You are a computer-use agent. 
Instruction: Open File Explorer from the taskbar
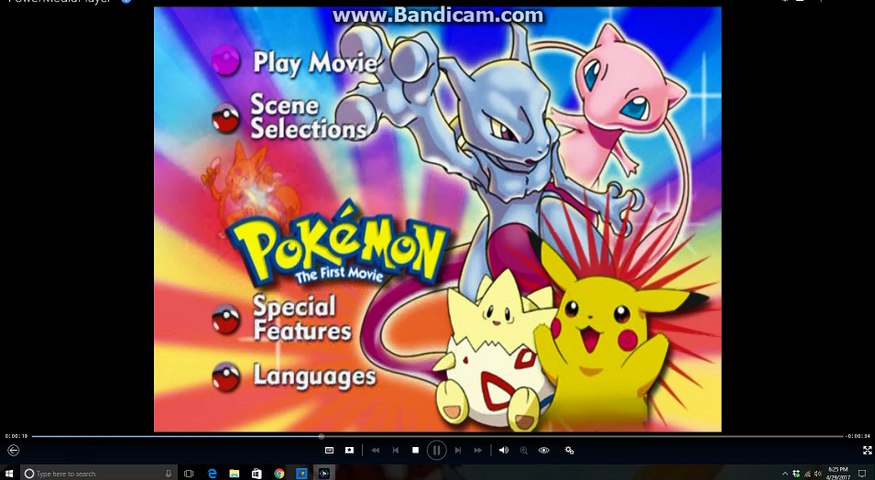click(x=234, y=473)
